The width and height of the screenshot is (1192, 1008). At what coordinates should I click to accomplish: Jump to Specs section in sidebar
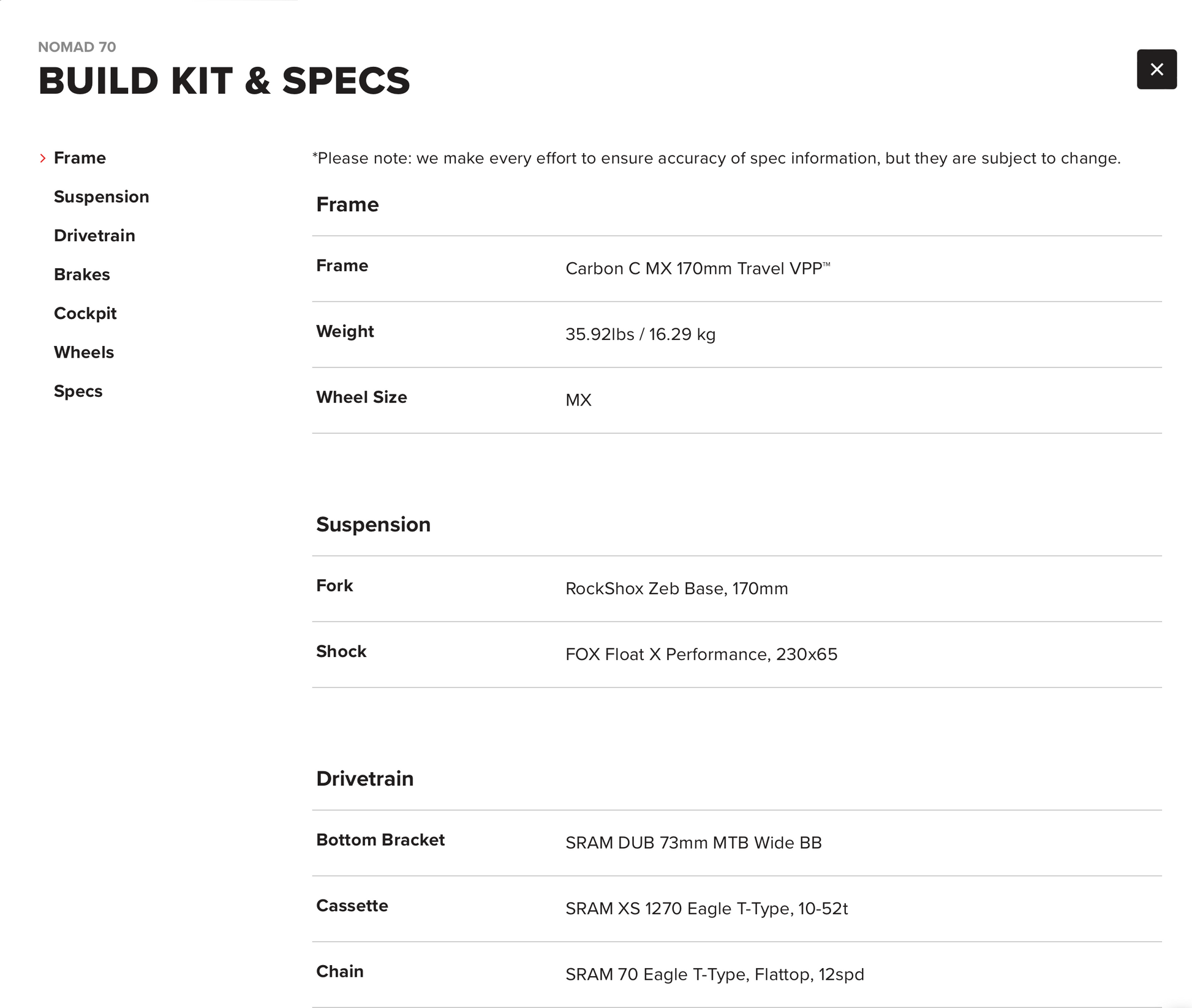point(78,391)
